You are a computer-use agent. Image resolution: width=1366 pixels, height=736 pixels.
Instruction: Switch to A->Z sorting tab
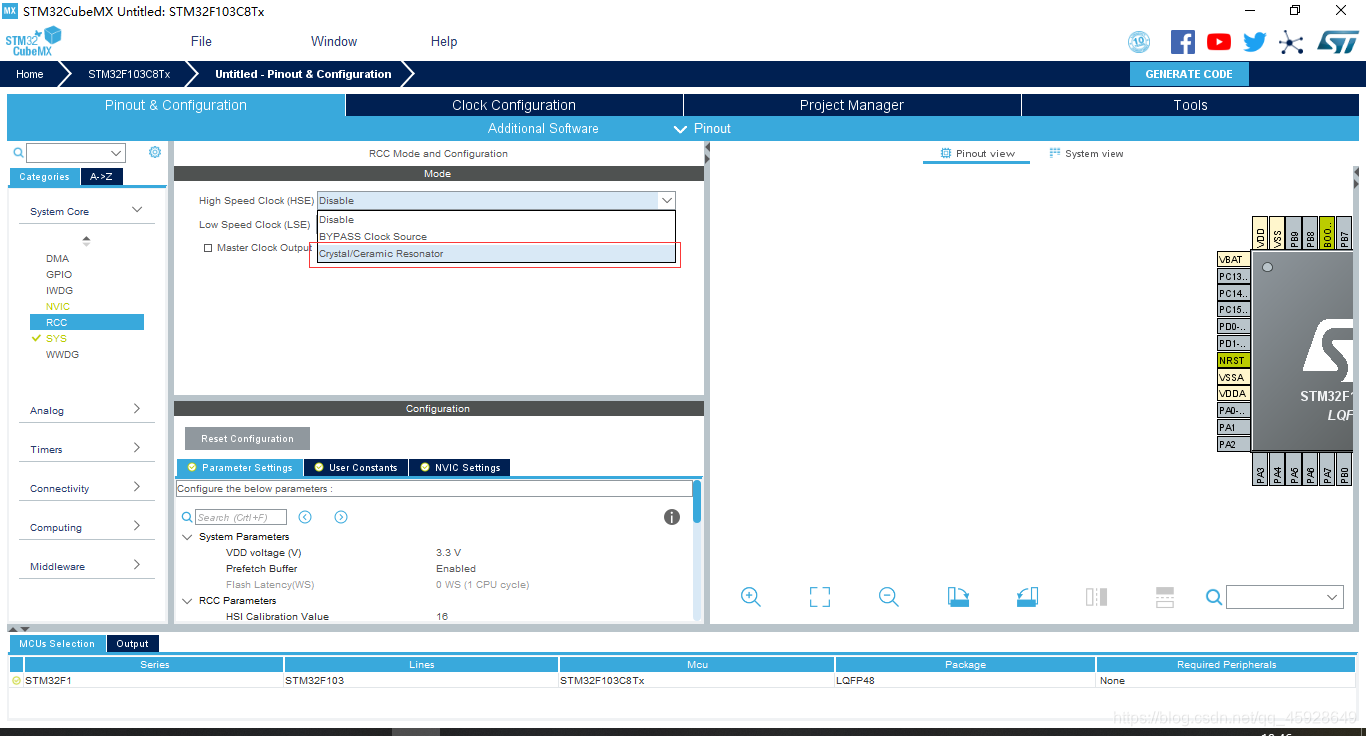tap(101, 177)
